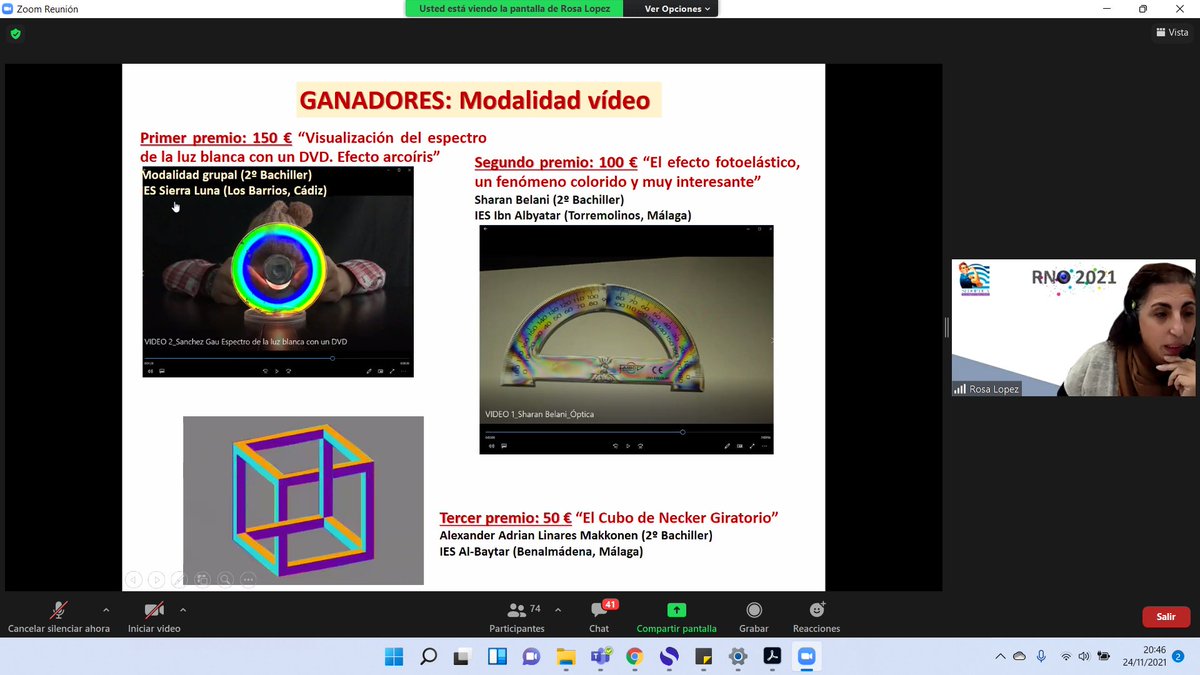Screen dimensions: 1200x675
Task: Open the Chat panel with 41 unread
Action: [600, 617]
